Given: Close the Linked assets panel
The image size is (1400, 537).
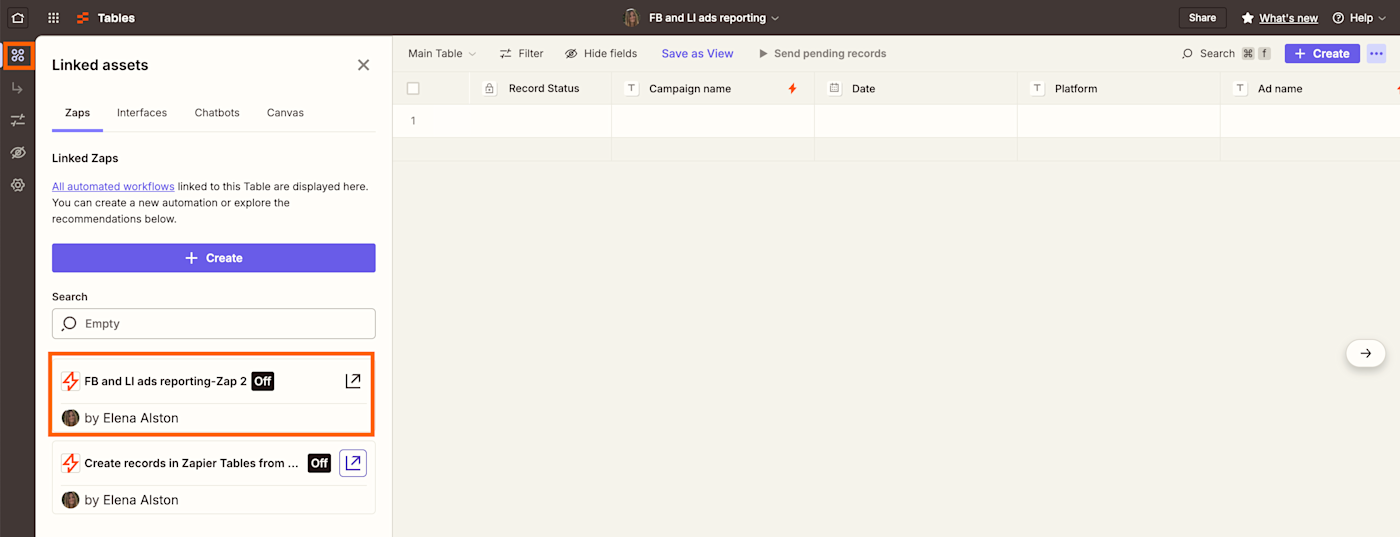Looking at the screenshot, I should [363, 65].
